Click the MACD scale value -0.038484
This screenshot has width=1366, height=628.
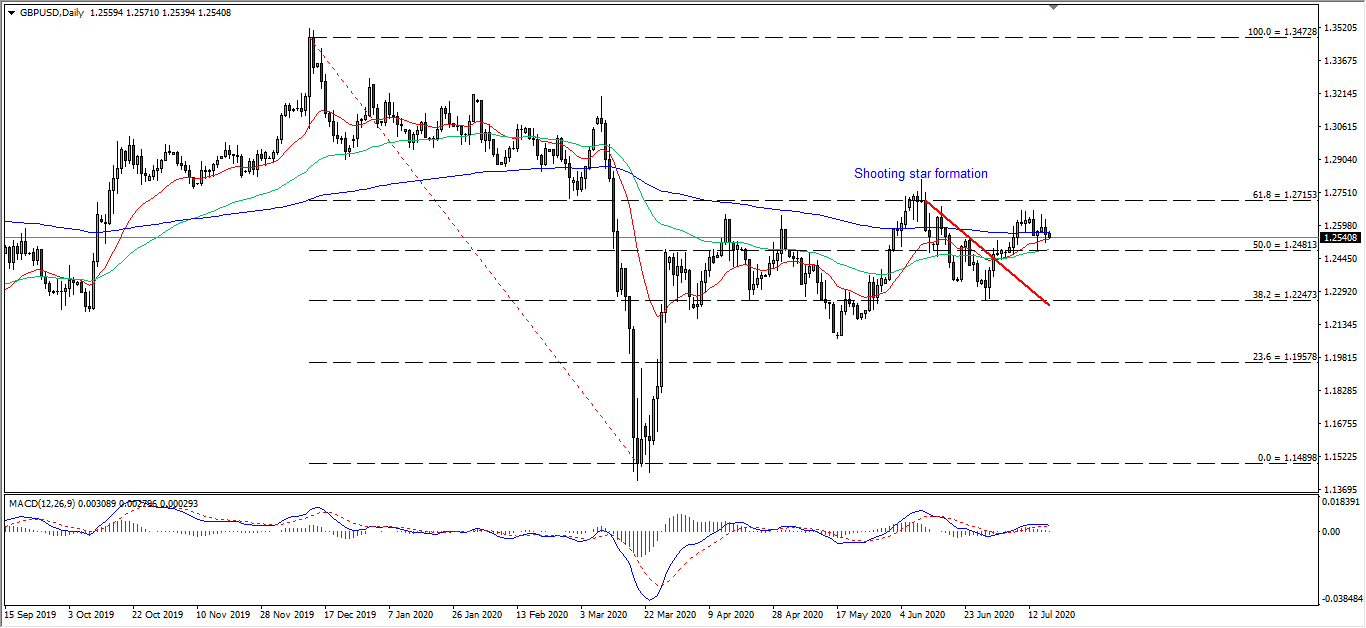pos(1340,600)
